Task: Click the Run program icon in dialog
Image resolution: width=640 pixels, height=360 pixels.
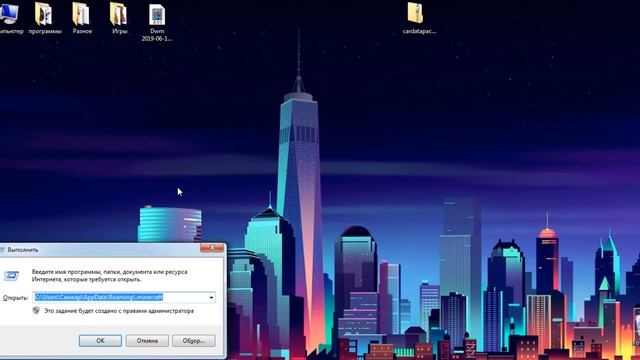Action: point(11,276)
